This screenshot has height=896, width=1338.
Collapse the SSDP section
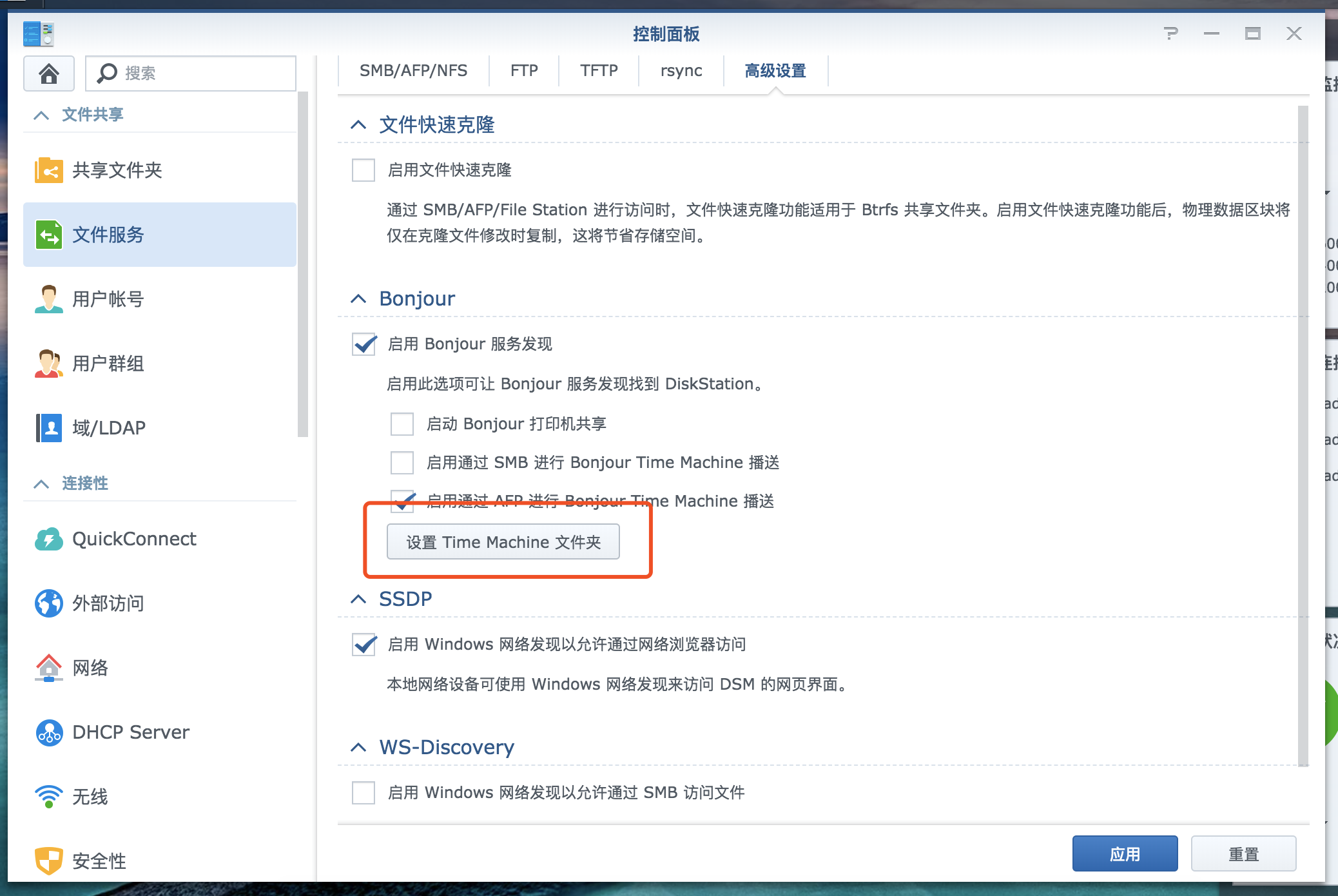click(x=358, y=599)
